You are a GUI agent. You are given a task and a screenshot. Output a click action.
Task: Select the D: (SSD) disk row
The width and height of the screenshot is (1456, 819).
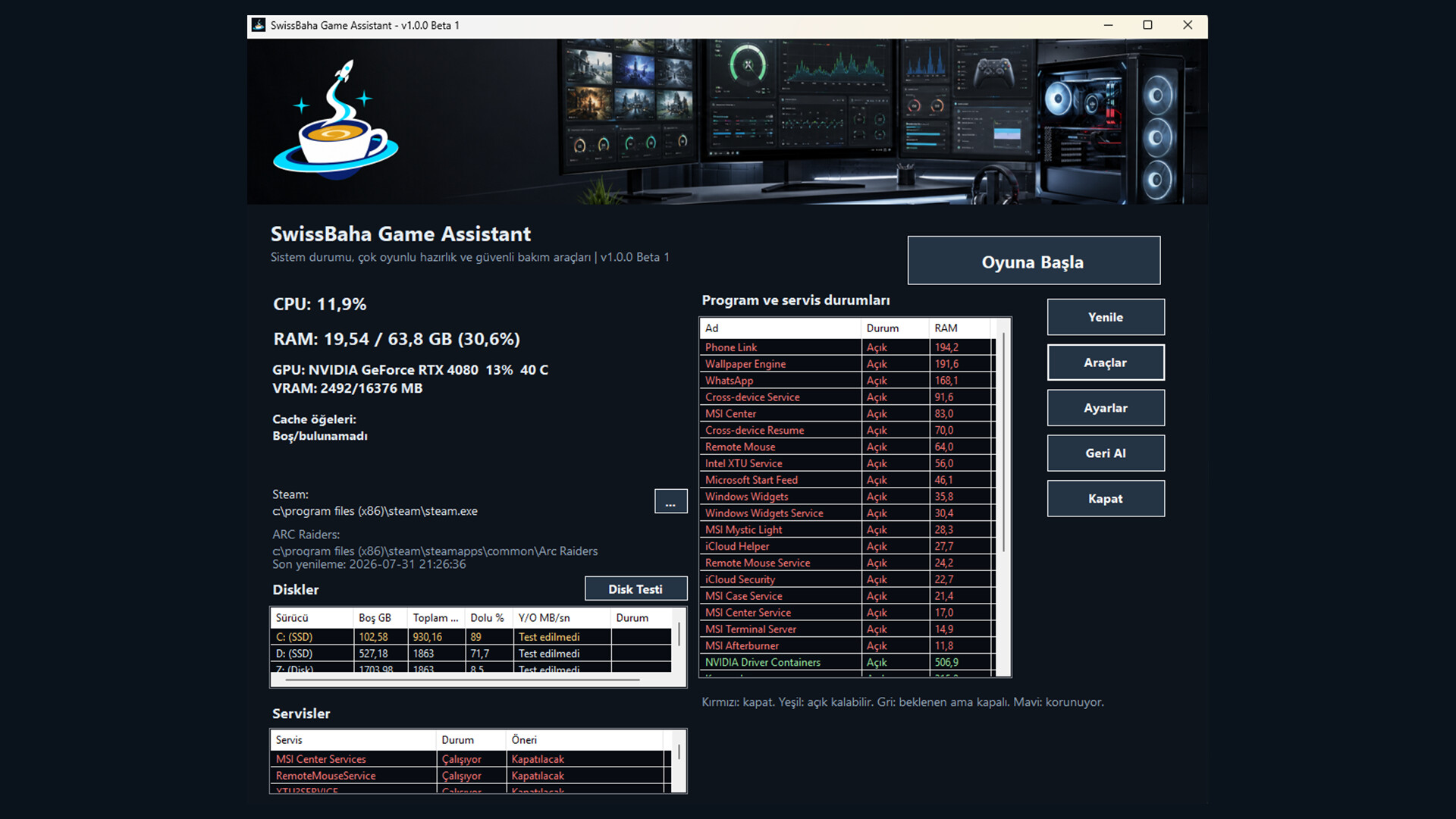pyautogui.click(x=471, y=654)
